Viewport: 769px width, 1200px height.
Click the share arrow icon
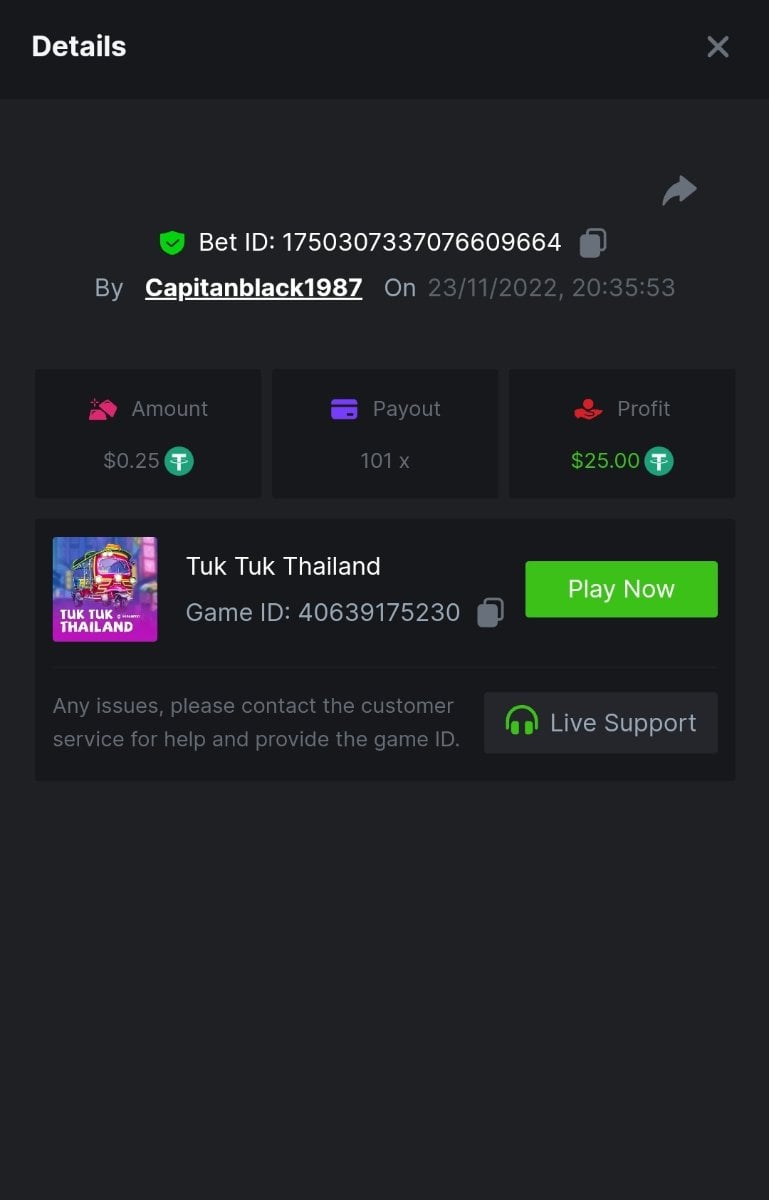679,190
